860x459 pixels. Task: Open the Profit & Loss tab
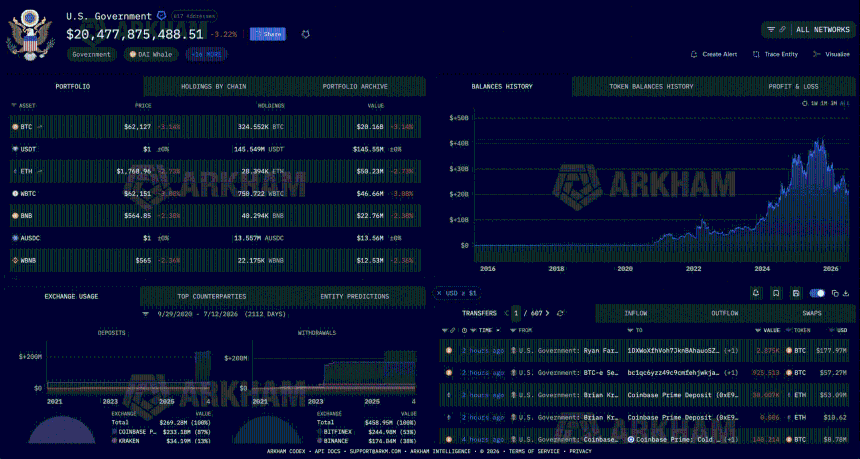pyautogui.click(x=793, y=87)
